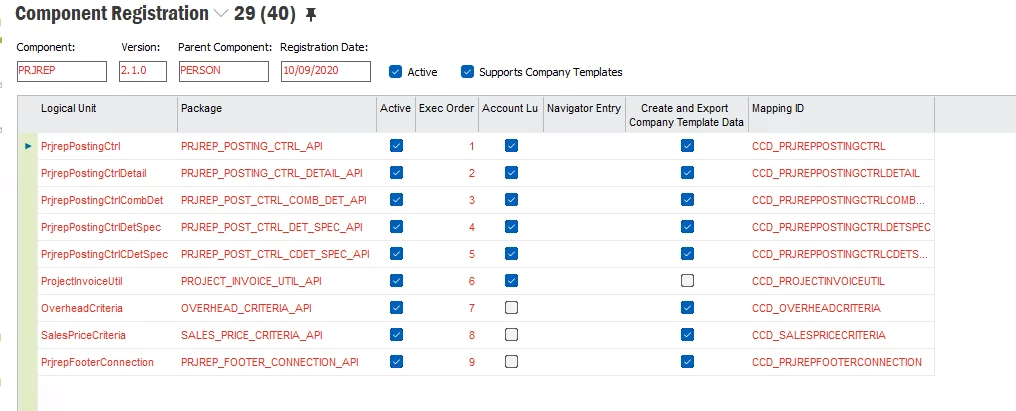Expand the Component Registration title dropdown chevron
The width and height of the screenshot is (1016, 411).
pyautogui.click(x=219, y=14)
